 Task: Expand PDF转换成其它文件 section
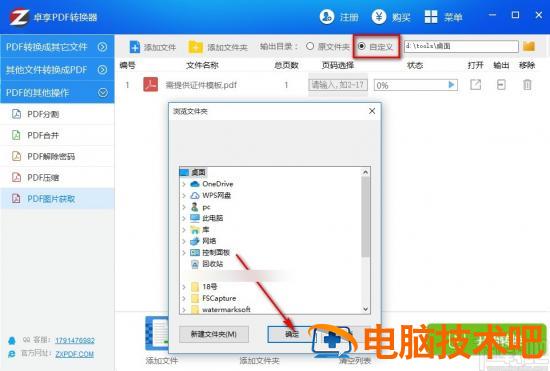[102, 47]
